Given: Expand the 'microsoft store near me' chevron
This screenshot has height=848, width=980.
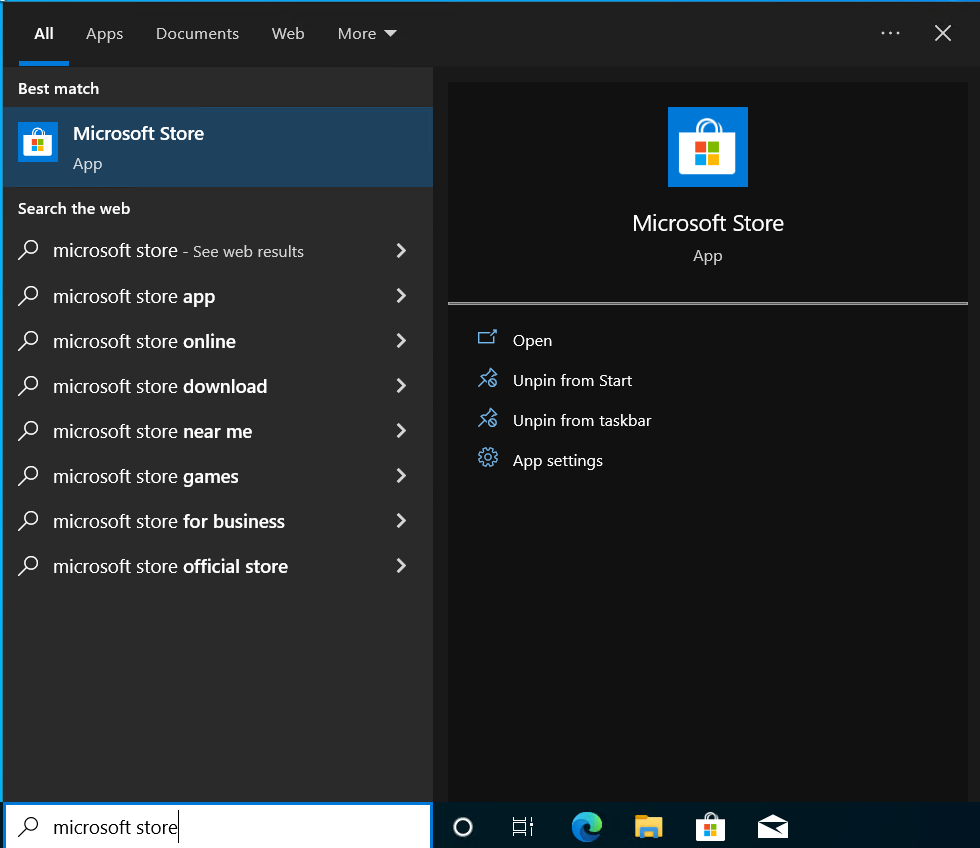Looking at the screenshot, I should tap(401, 431).
